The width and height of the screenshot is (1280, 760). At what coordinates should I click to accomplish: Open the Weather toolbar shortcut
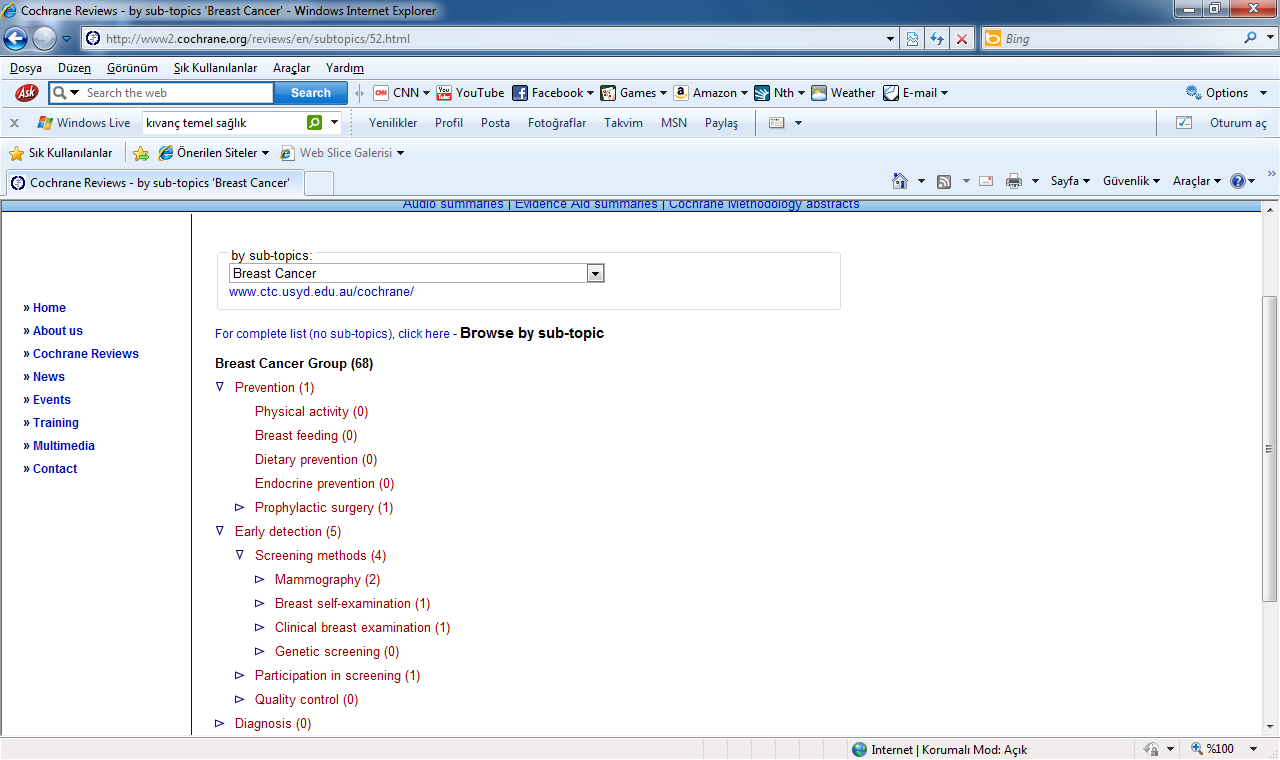click(843, 93)
